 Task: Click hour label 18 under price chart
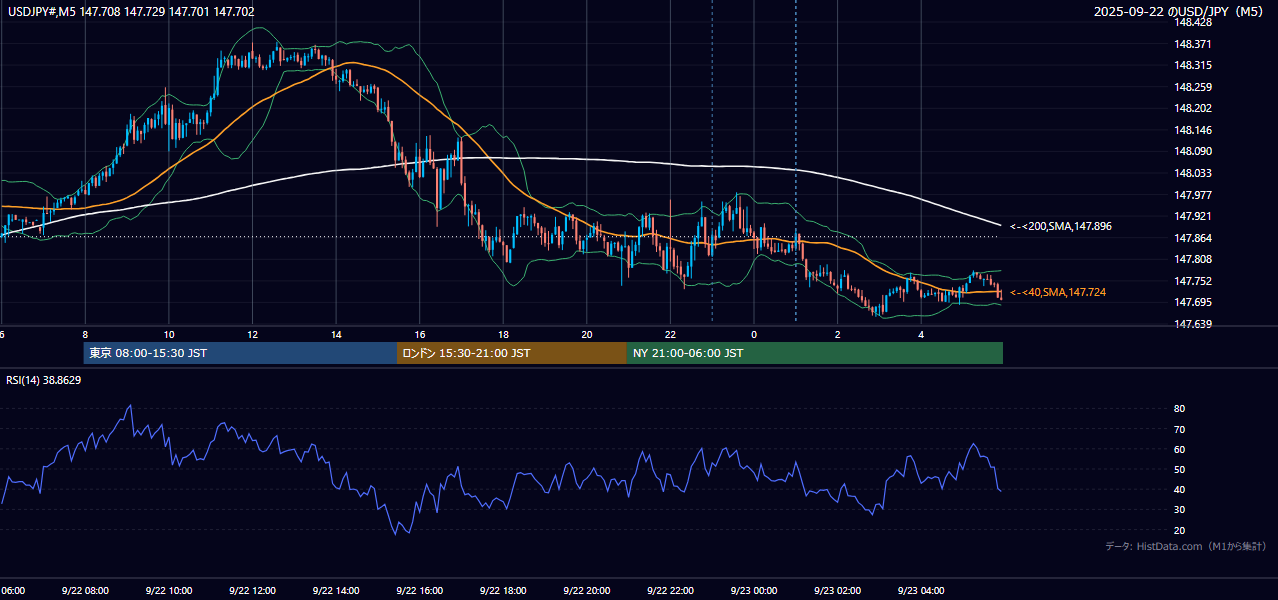(503, 334)
